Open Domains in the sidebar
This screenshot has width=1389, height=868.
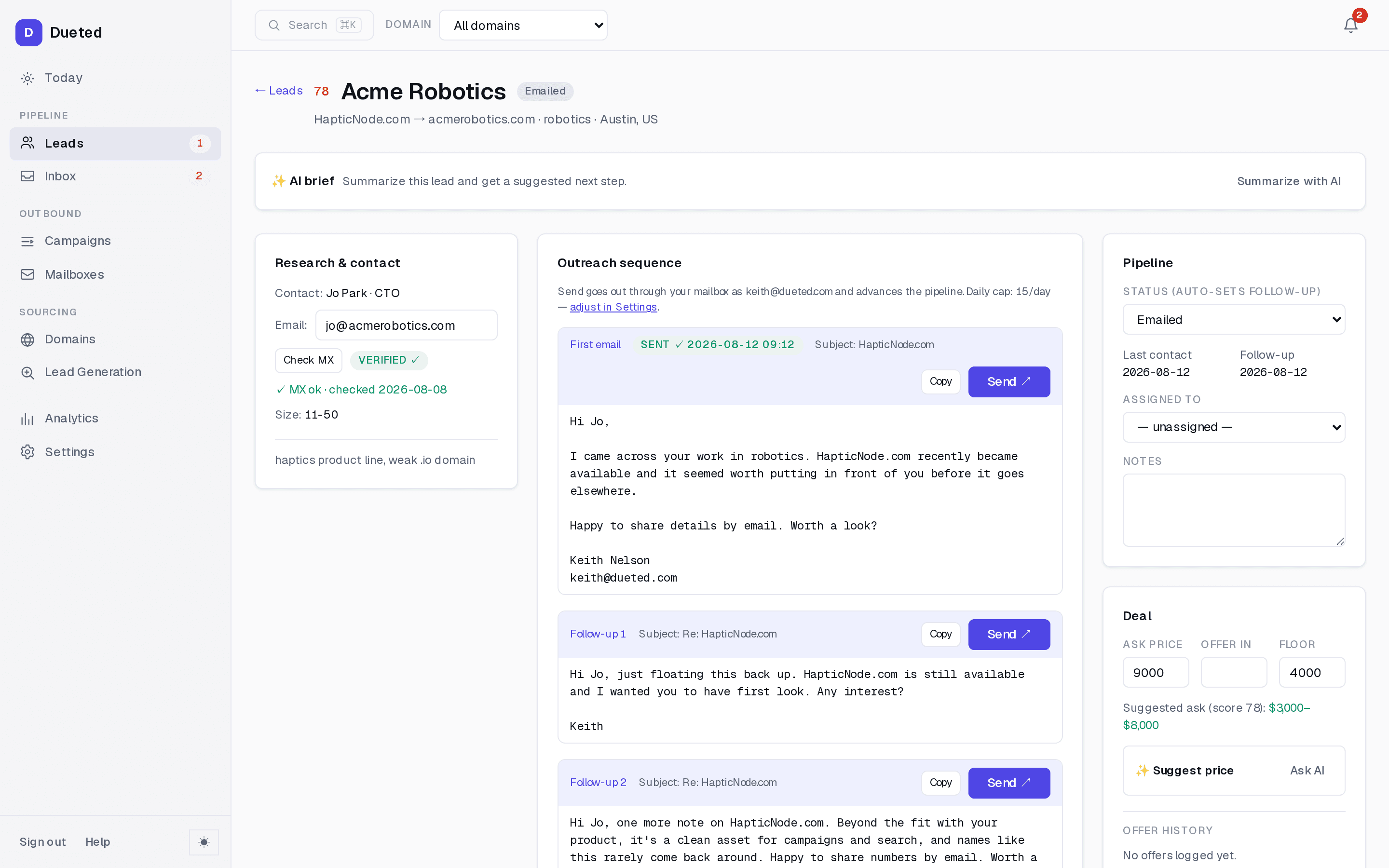[115, 339]
